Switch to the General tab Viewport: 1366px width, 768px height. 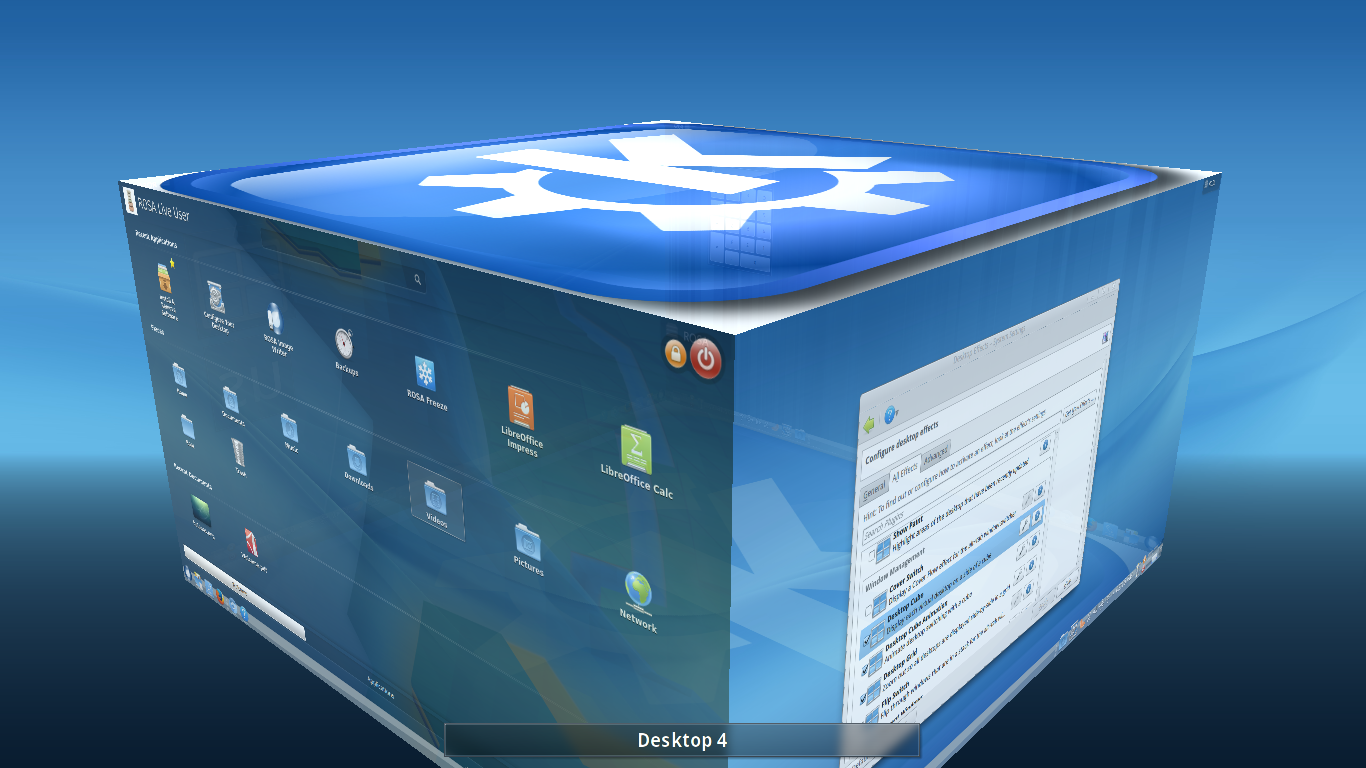tap(874, 492)
